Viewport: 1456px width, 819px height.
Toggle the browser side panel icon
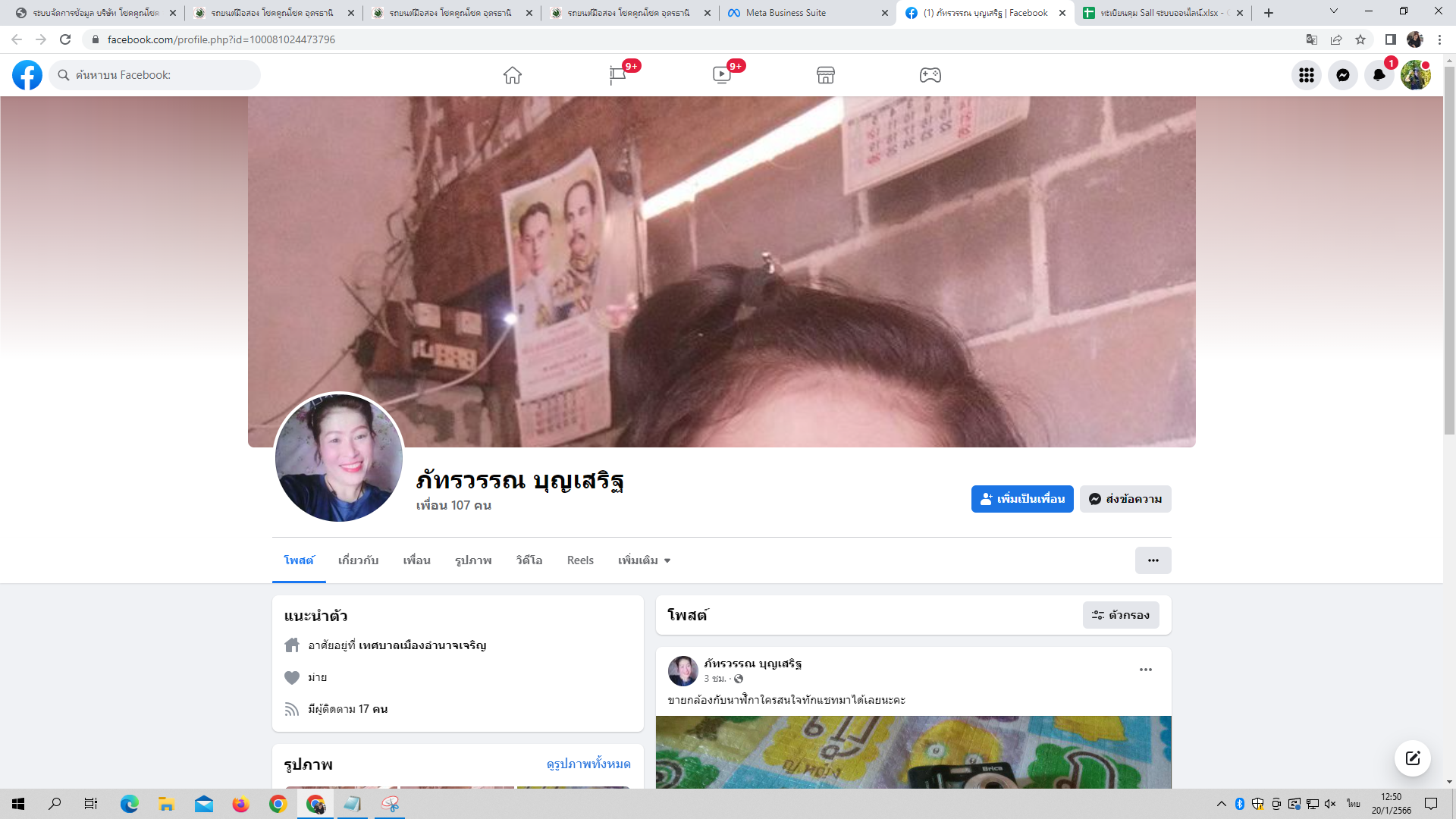(1390, 39)
